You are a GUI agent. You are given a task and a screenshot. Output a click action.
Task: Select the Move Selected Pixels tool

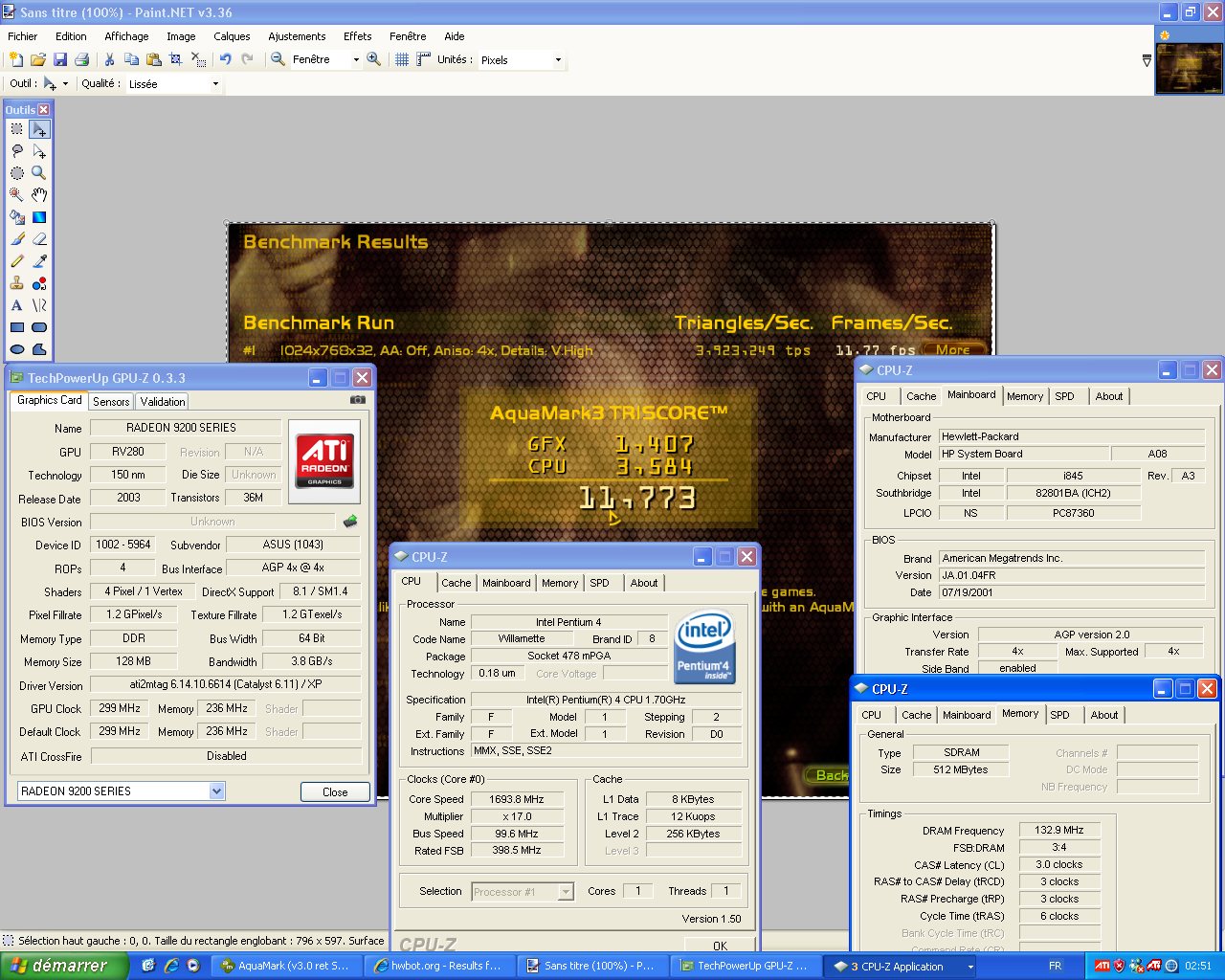tap(39, 129)
